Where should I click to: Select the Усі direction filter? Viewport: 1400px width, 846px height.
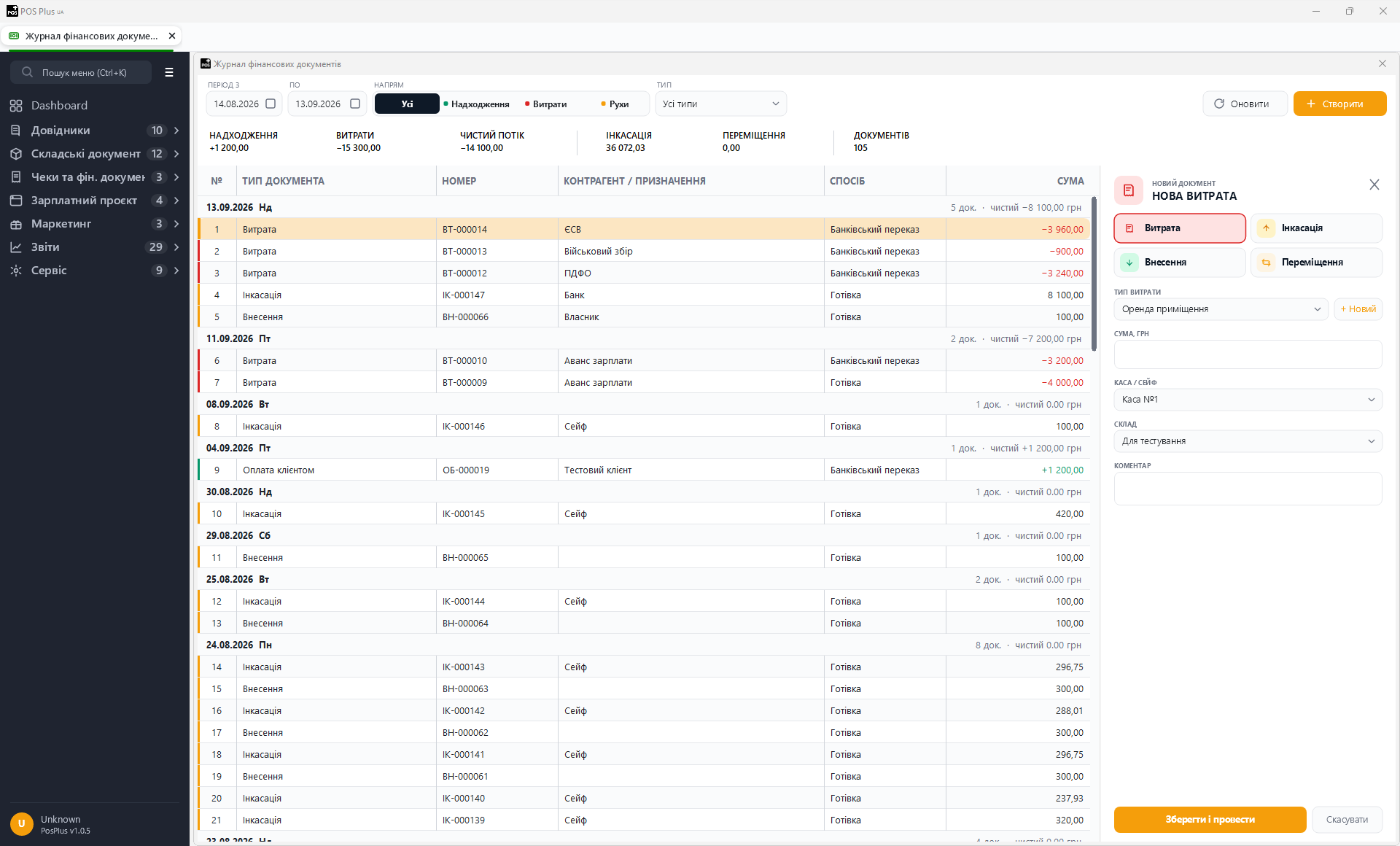407,104
